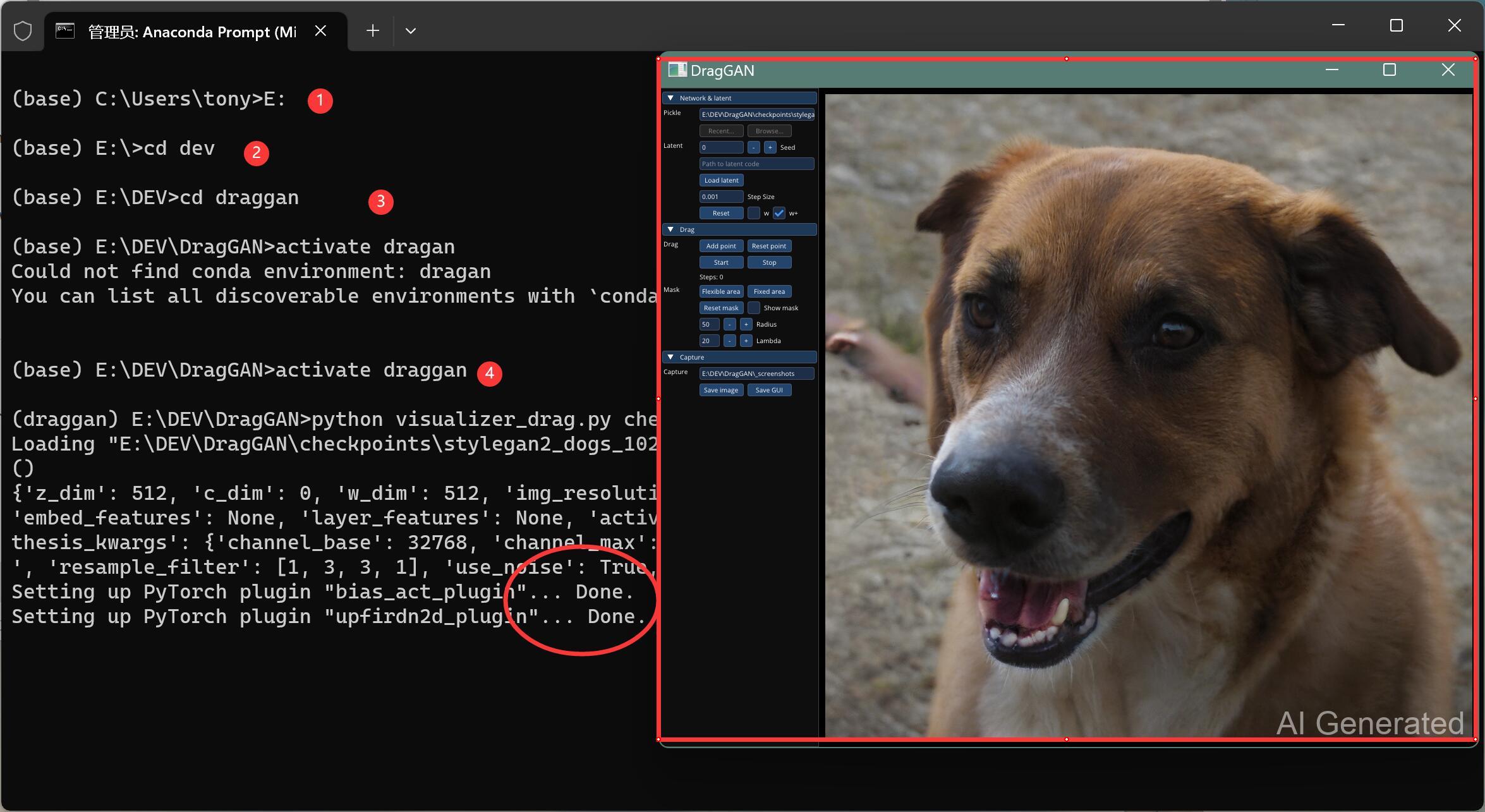Enable the w latent space checkbox
Screen dimensions: 1485x812
click(753, 213)
